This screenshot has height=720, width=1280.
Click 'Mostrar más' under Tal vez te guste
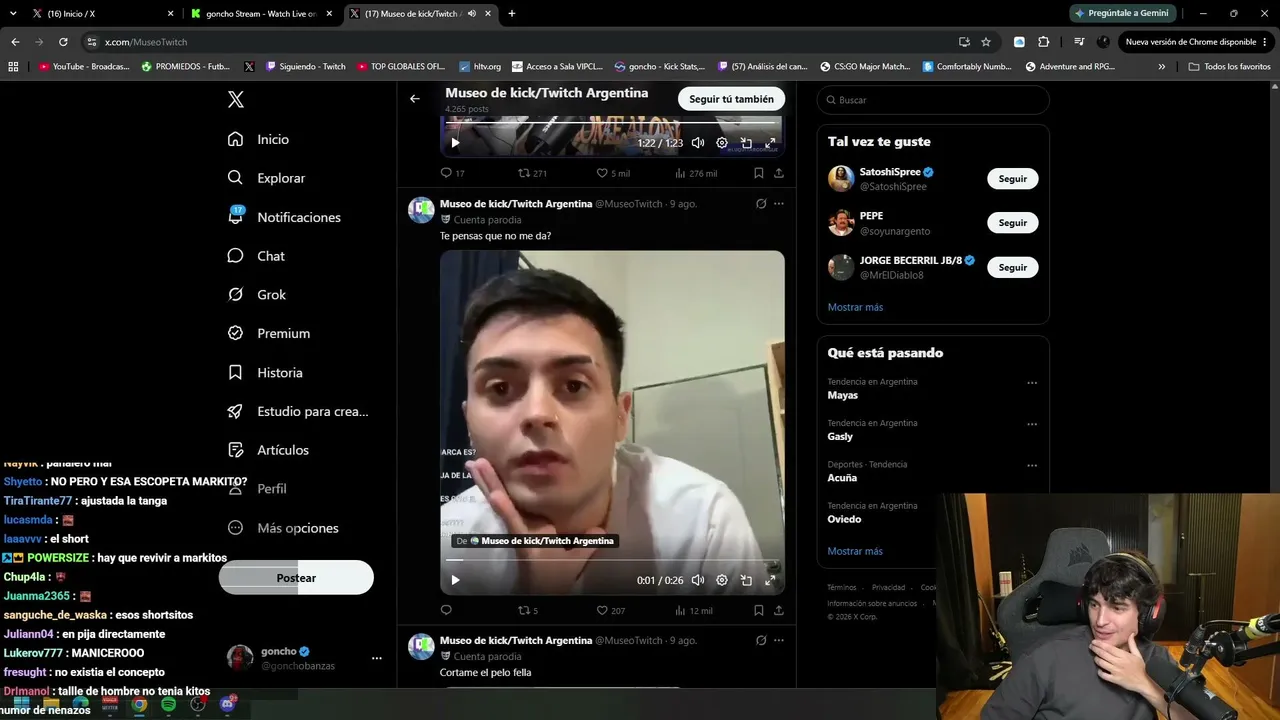[x=855, y=307]
